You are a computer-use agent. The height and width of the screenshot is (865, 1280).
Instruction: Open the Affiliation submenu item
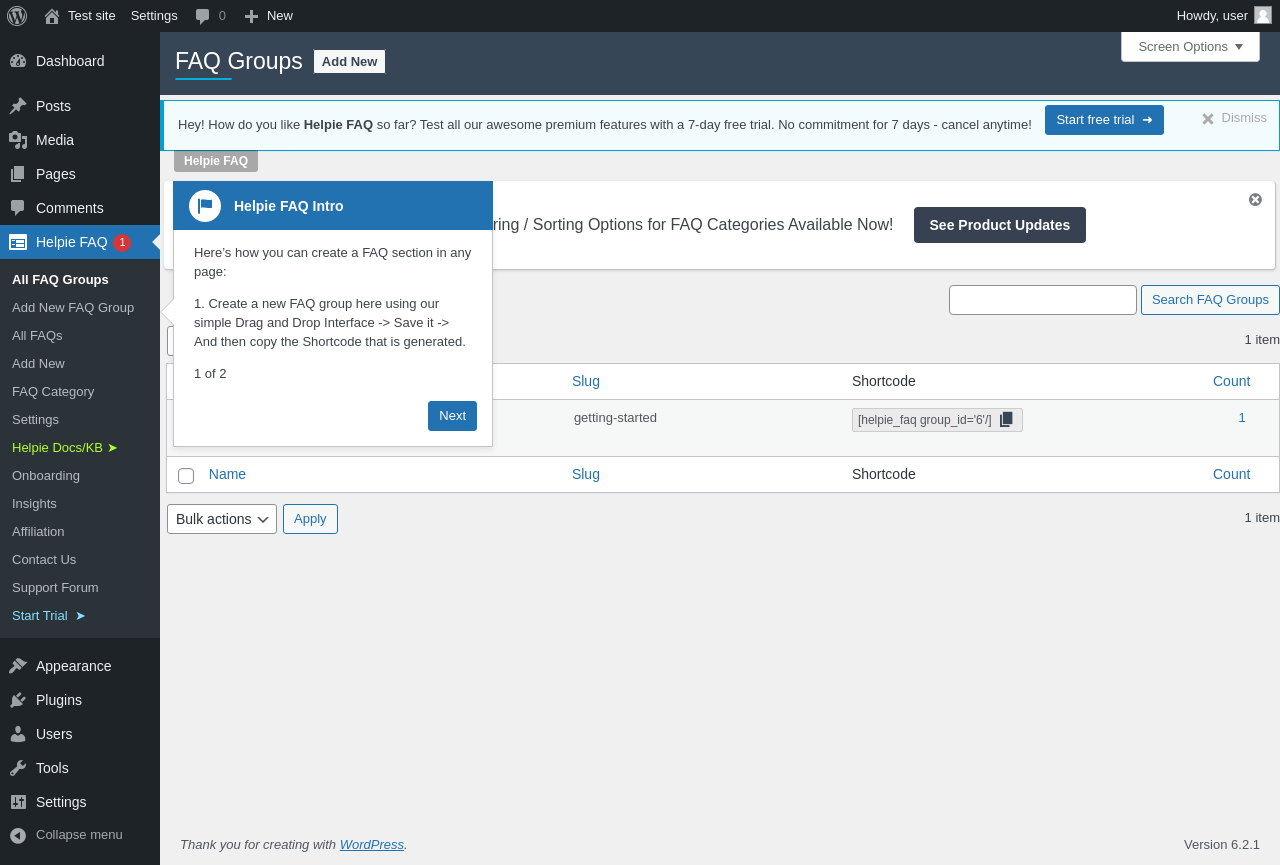coord(38,531)
